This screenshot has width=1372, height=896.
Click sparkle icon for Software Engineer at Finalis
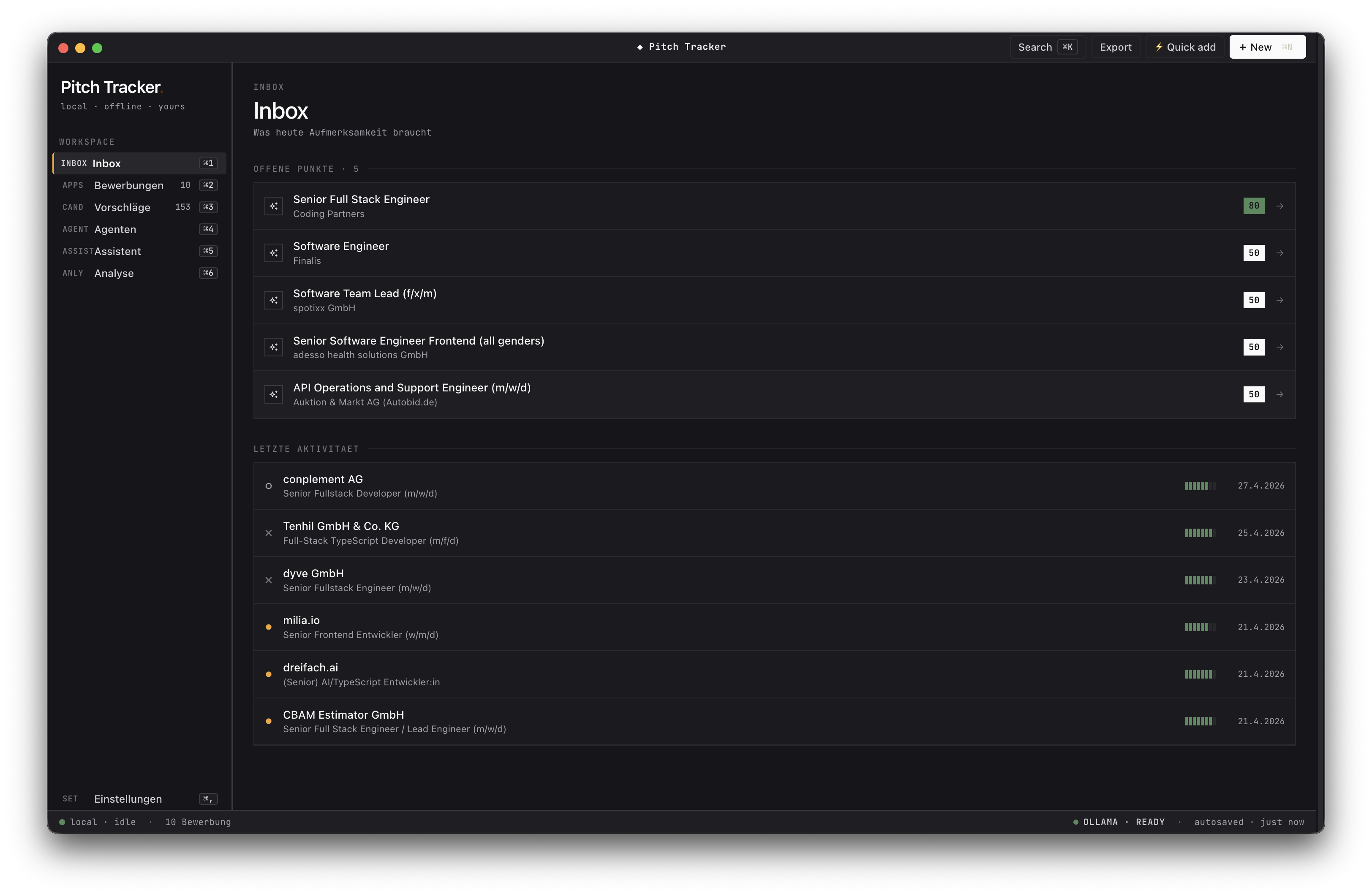(273, 253)
